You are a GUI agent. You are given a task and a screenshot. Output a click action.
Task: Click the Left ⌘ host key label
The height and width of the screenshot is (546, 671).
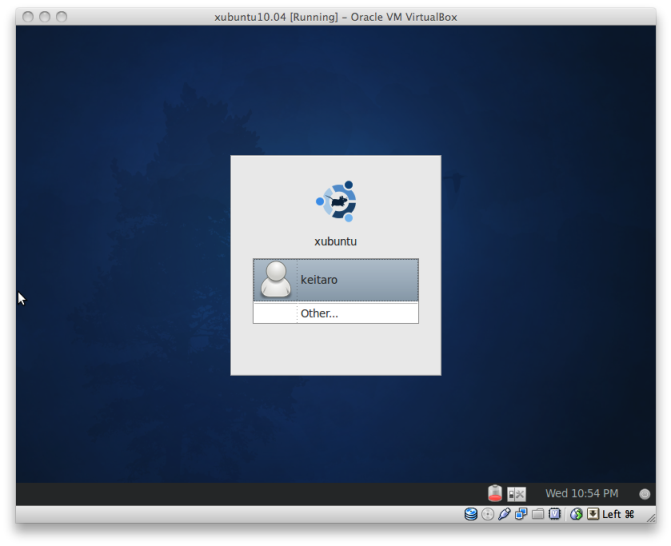tap(618, 514)
